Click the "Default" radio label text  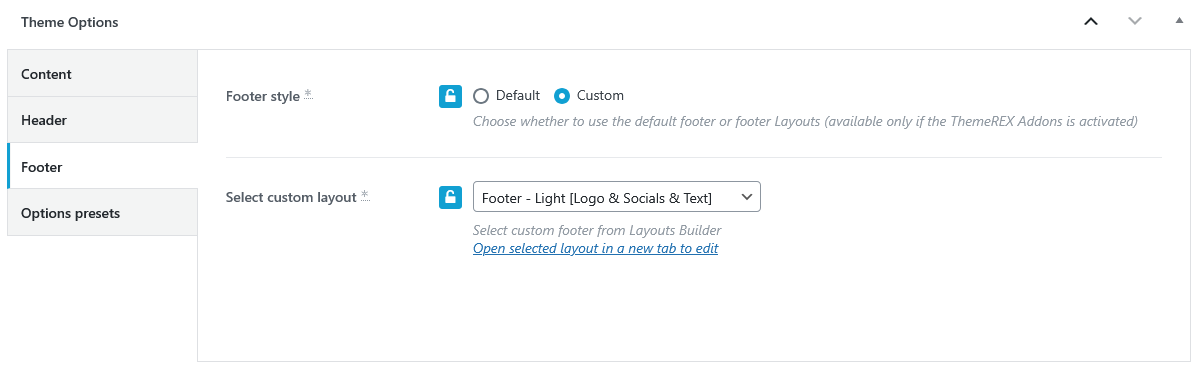(x=518, y=95)
